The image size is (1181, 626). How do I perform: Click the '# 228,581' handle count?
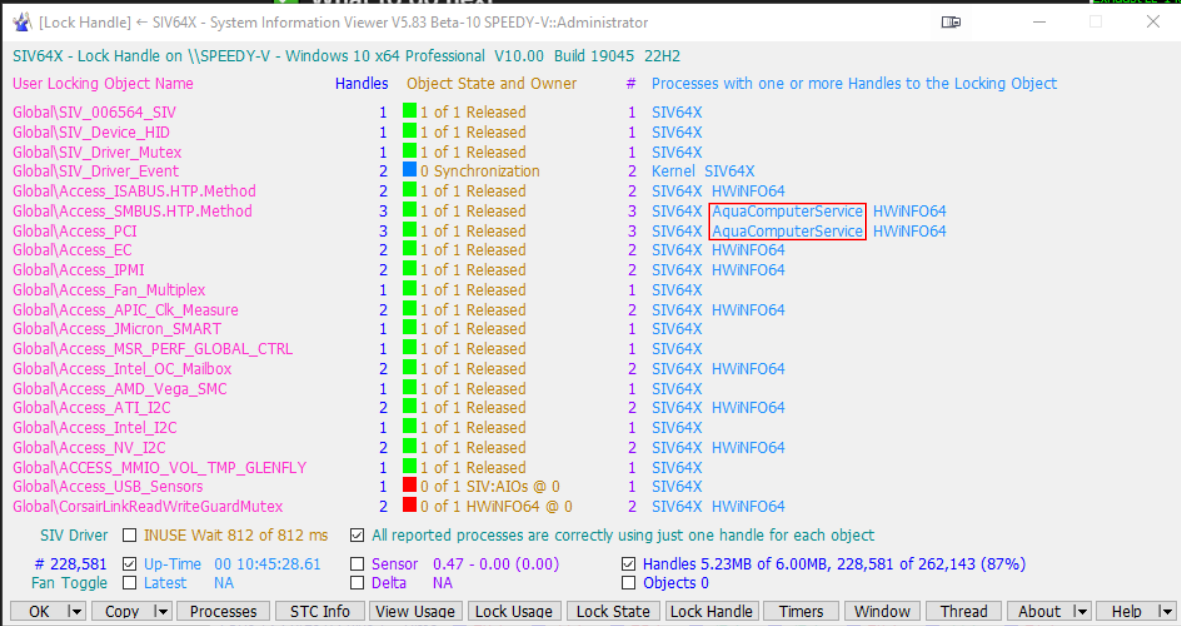click(x=71, y=563)
